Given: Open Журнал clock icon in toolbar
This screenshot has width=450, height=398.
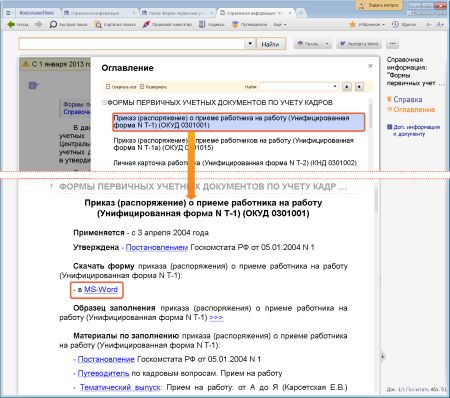Looking at the screenshot, I should coord(404,24).
